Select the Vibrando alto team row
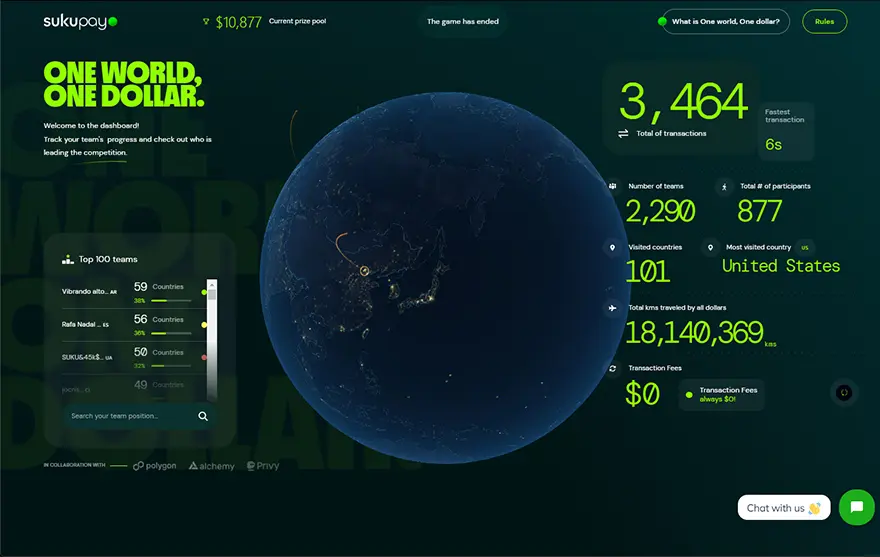 [134, 292]
